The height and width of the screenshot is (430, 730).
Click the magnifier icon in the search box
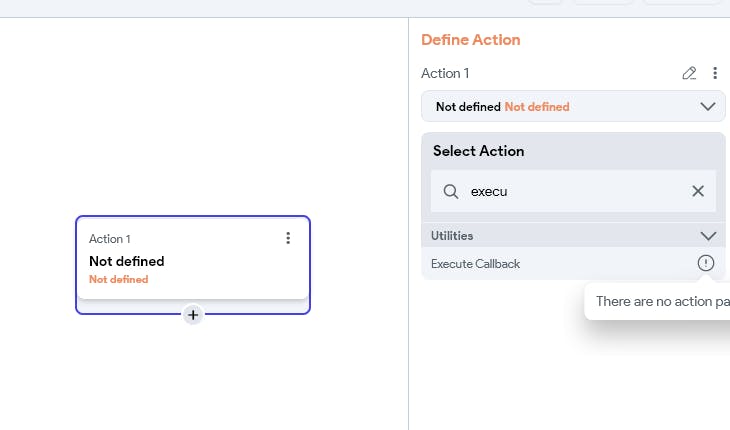(x=451, y=191)
